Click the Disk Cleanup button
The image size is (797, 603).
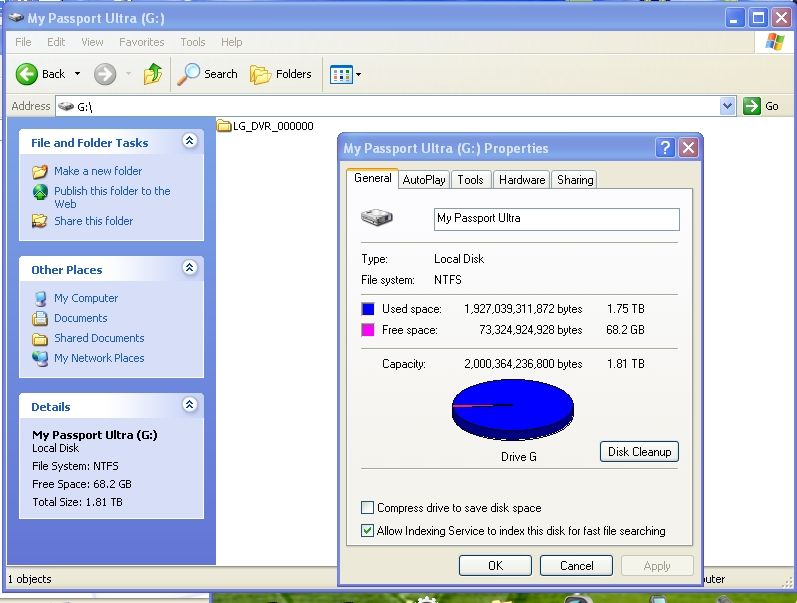(639, 451)
